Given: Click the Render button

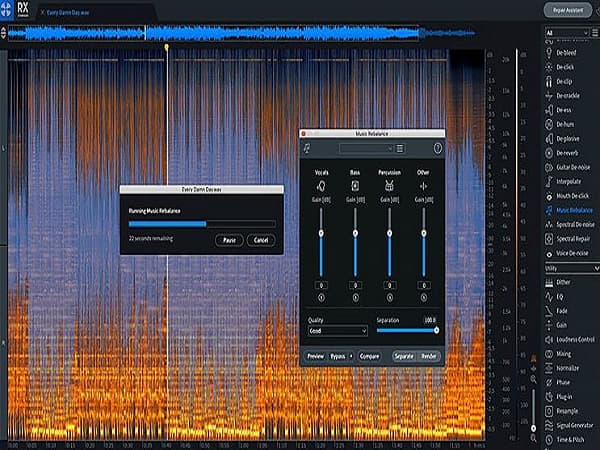Looking at the screenshot, I should (429, 356).
